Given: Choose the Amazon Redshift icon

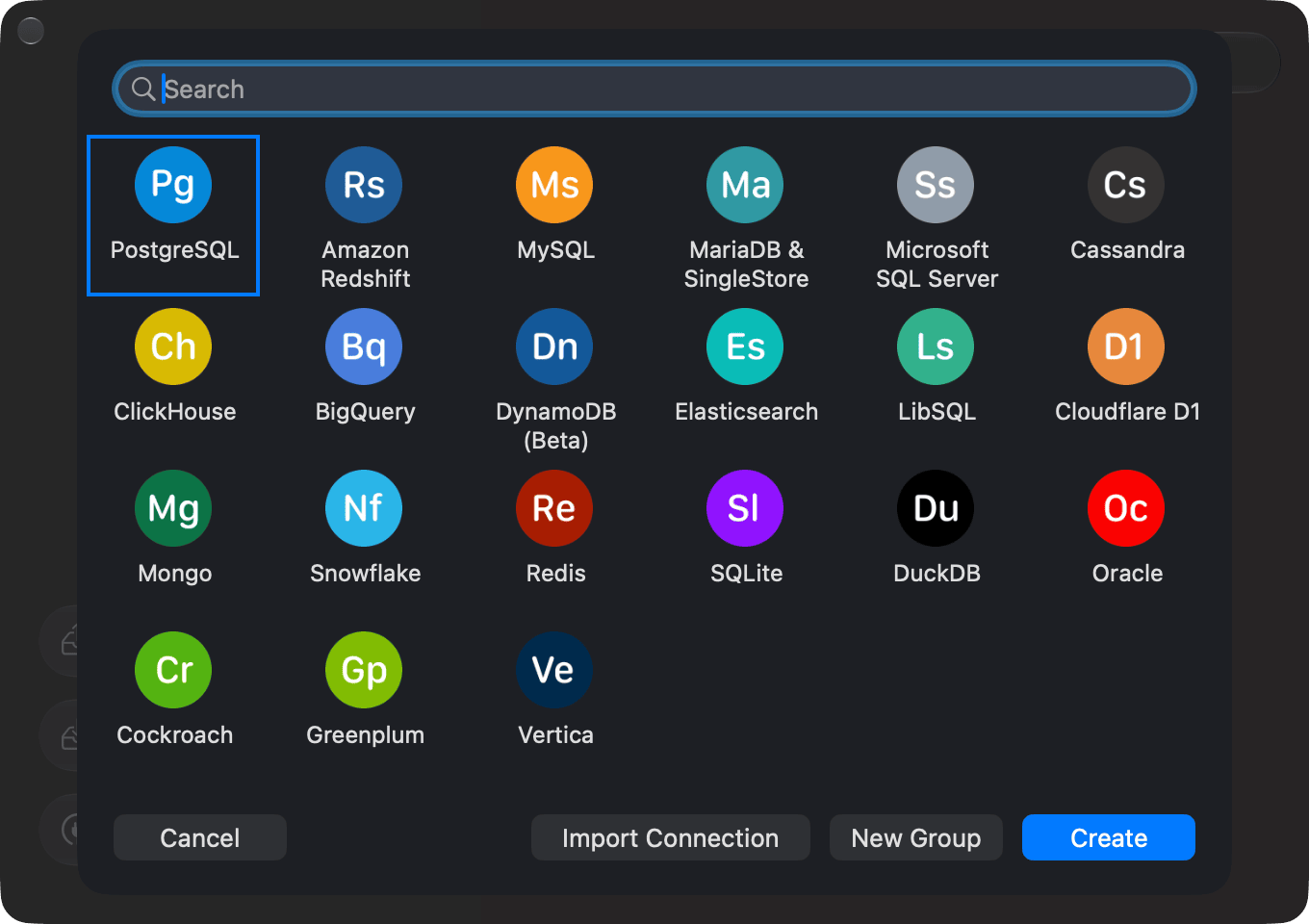Looking at the screenshot, I should pos(364,185).
